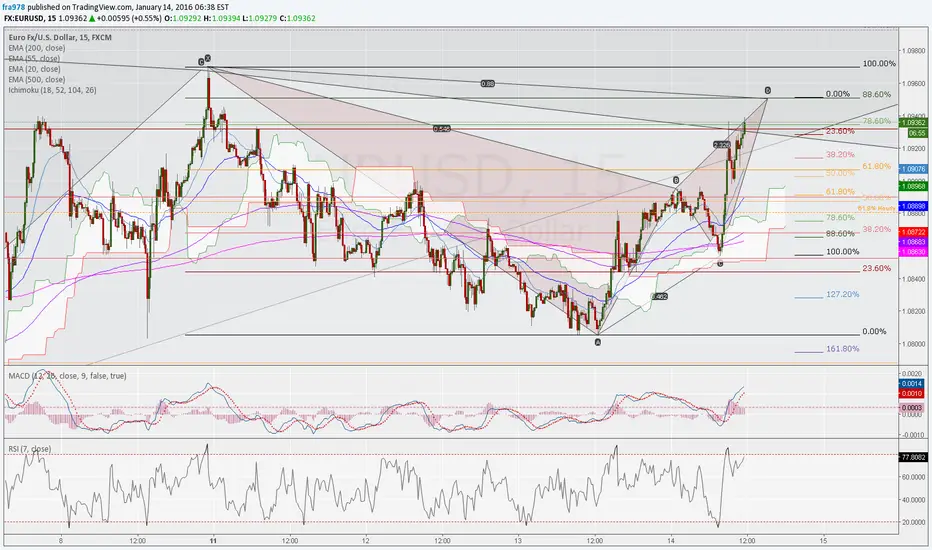Viewport: 932px width, 550px height.
Task: Click the 'FX:EURUSD, 15' symbol text
Action: tap(30, 18)
